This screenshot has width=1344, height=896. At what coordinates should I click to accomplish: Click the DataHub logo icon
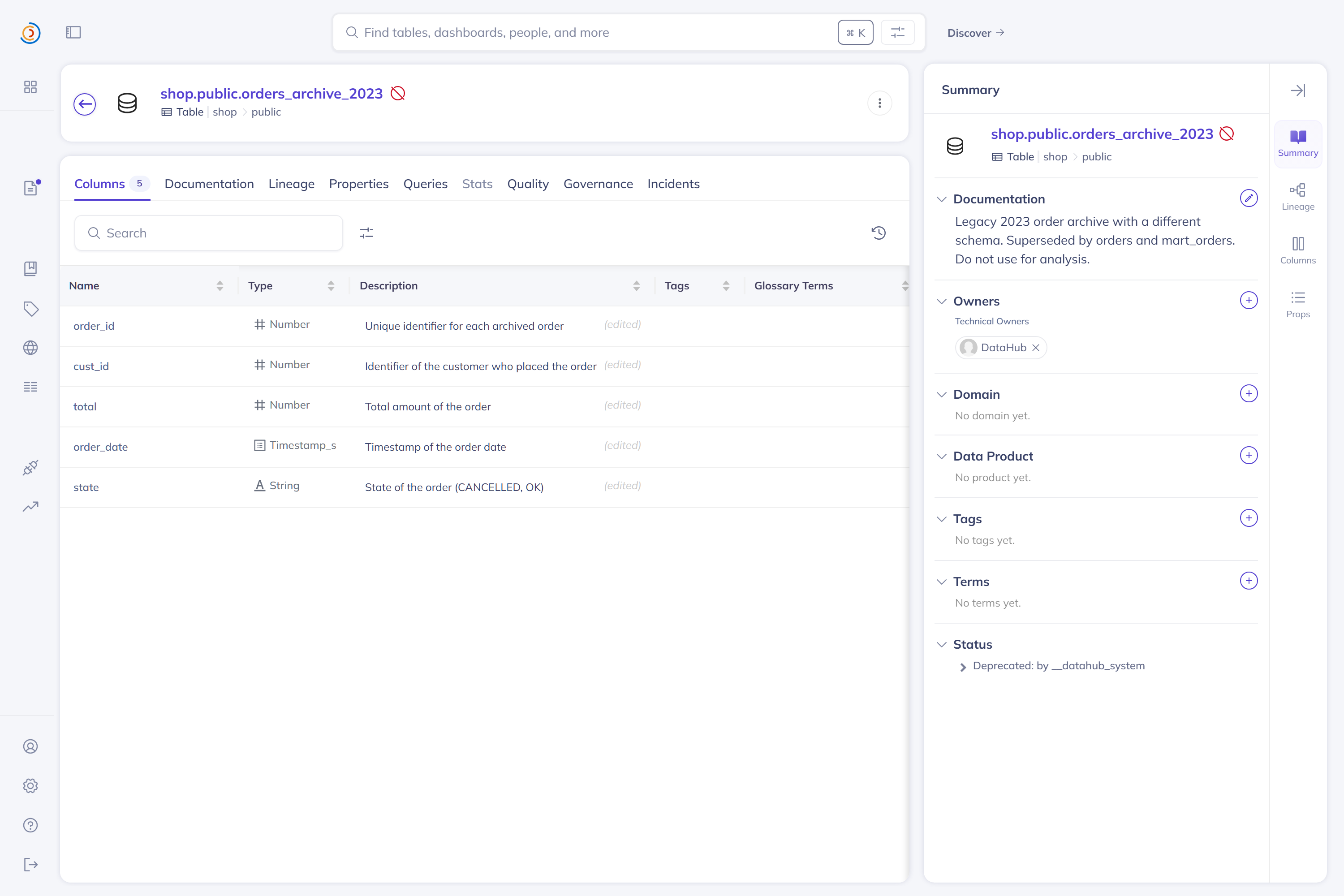coord(30,33)
